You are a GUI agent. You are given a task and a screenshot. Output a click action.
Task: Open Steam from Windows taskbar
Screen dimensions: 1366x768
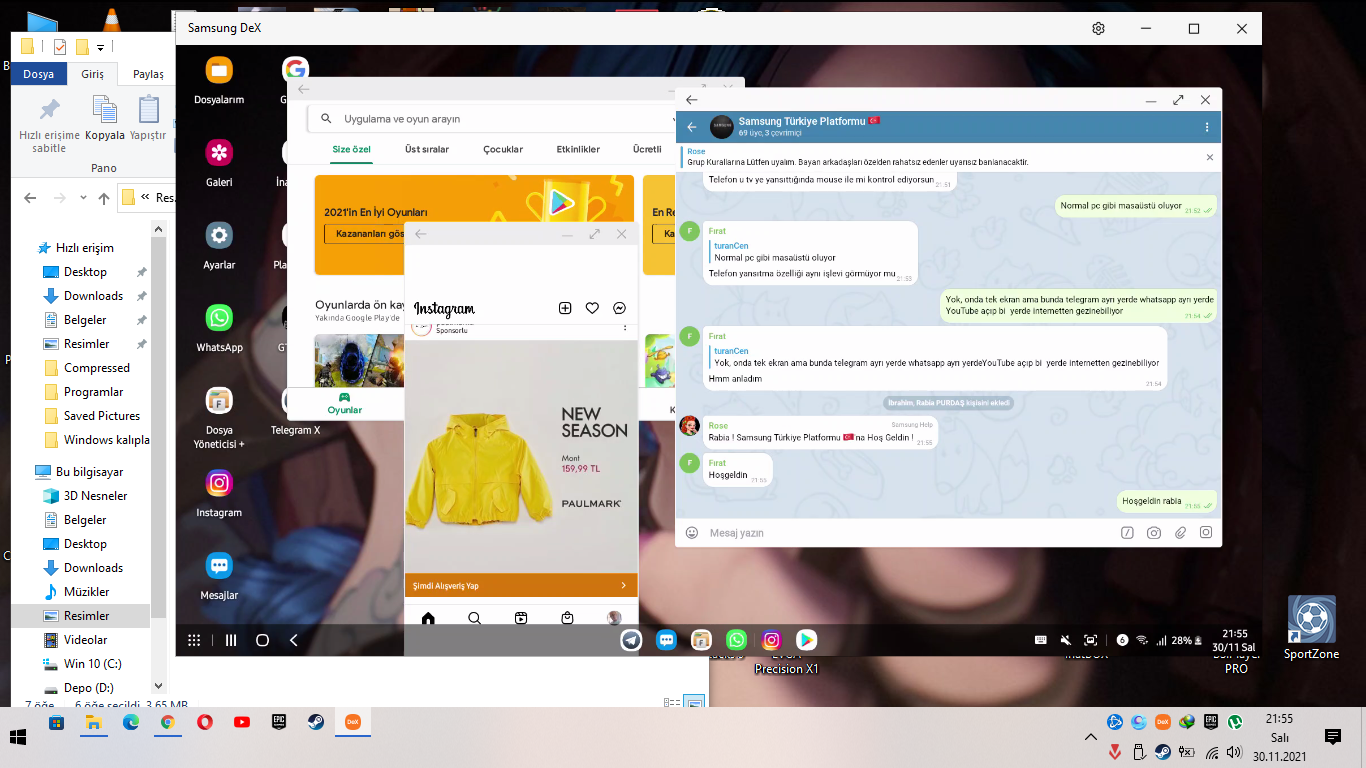(x=315, y=722)
